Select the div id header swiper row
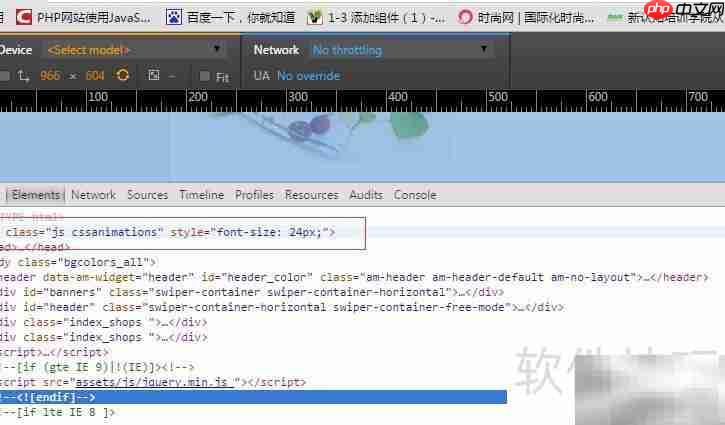This screenshot has height=425, width=725. (282, 307)
